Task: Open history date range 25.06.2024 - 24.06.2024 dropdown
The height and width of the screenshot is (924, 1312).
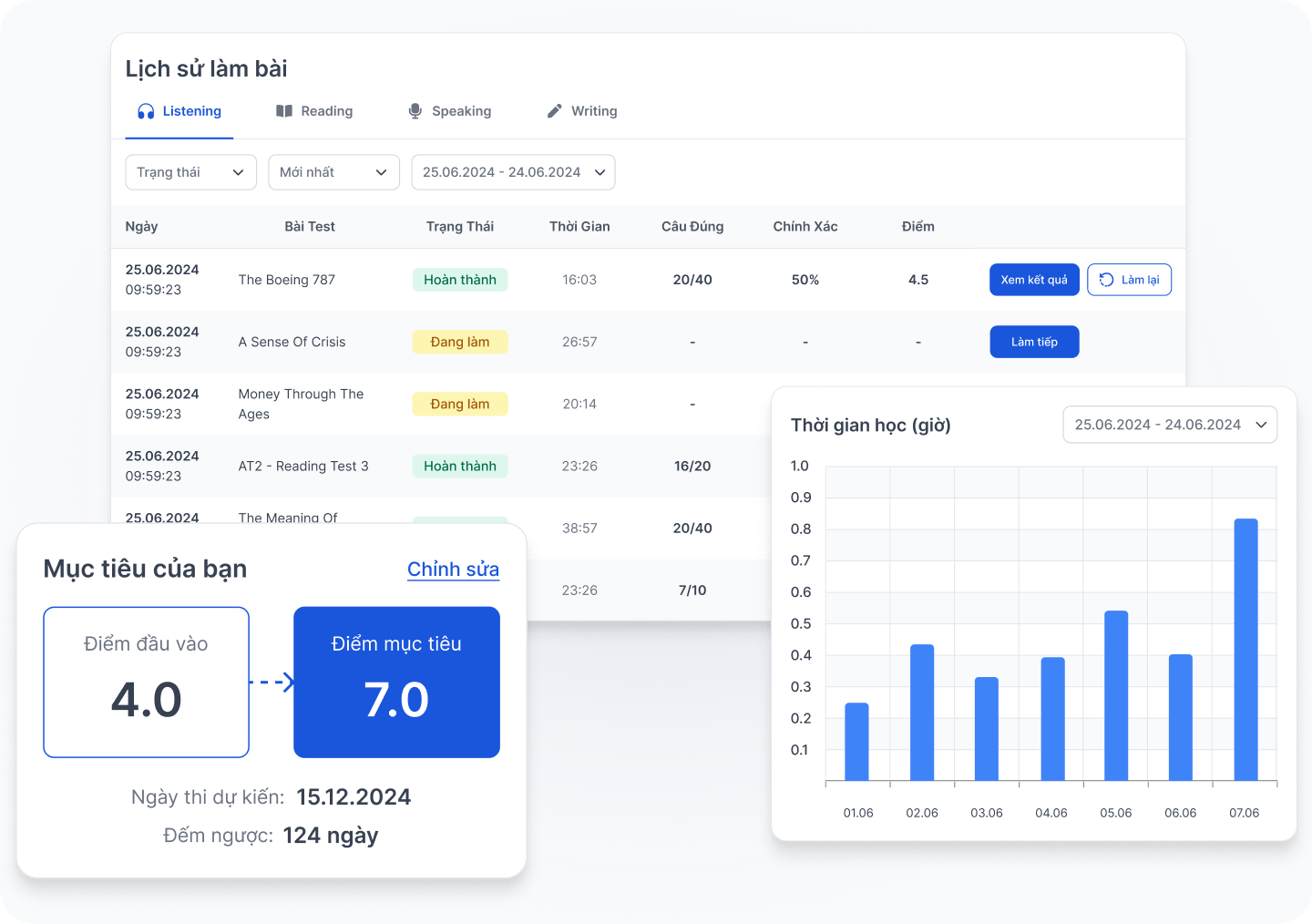Action: [x=513, y=172]
